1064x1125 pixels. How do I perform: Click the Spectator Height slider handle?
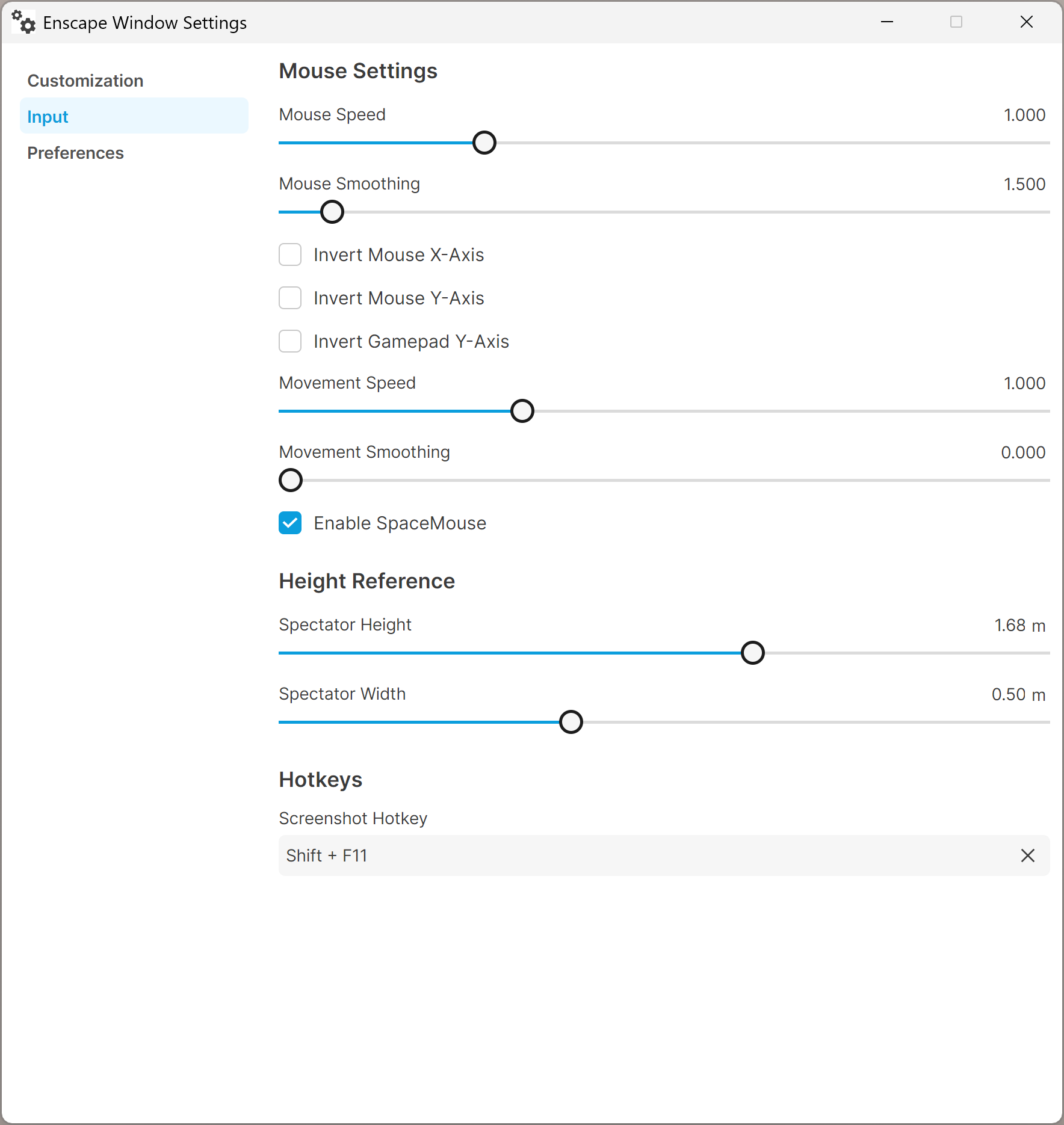[x=752, y=653]
